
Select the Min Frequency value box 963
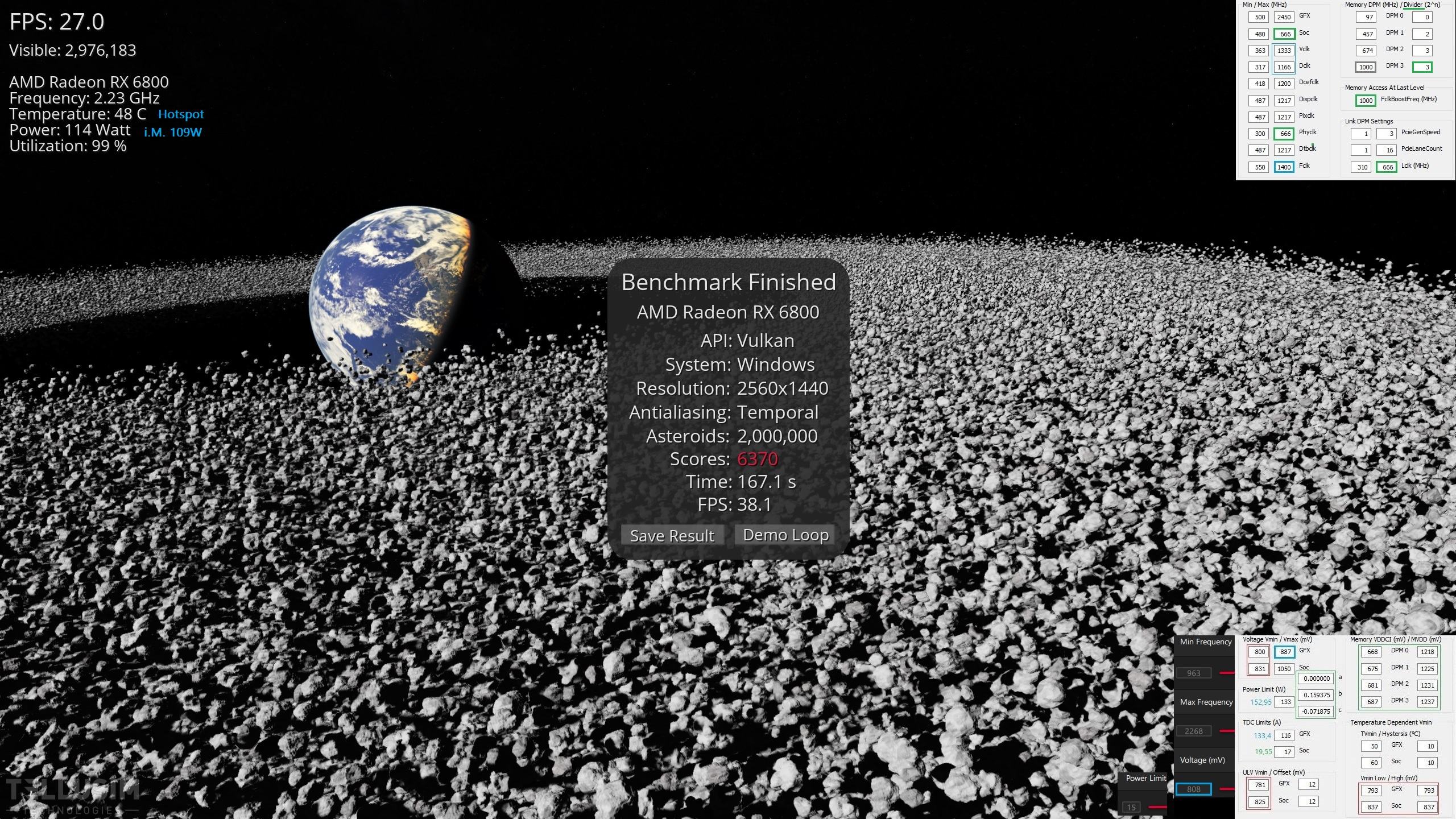pyautogui.click(x=1193, y=673)
